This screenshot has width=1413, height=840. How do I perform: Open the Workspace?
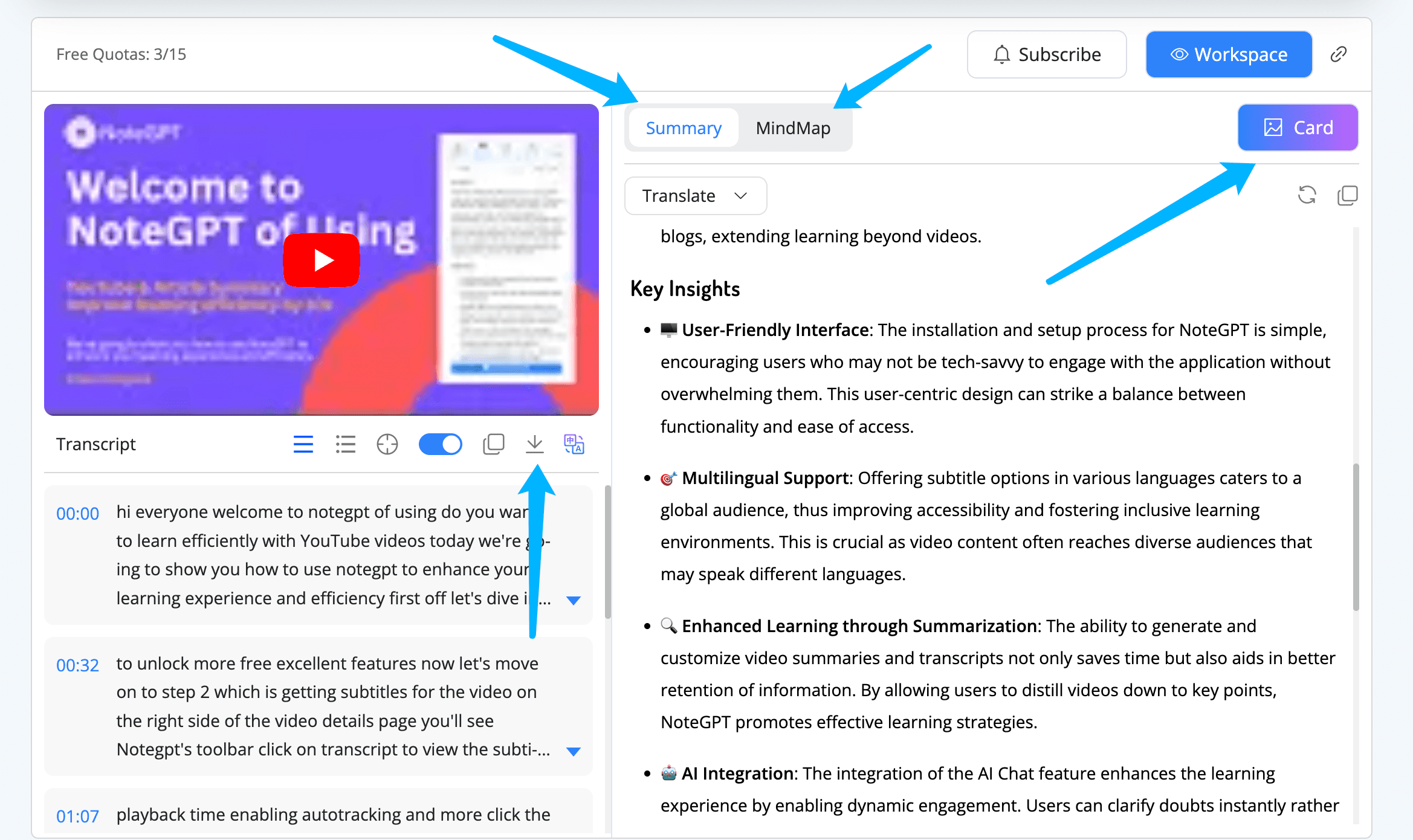click(x=1229, y=54)
